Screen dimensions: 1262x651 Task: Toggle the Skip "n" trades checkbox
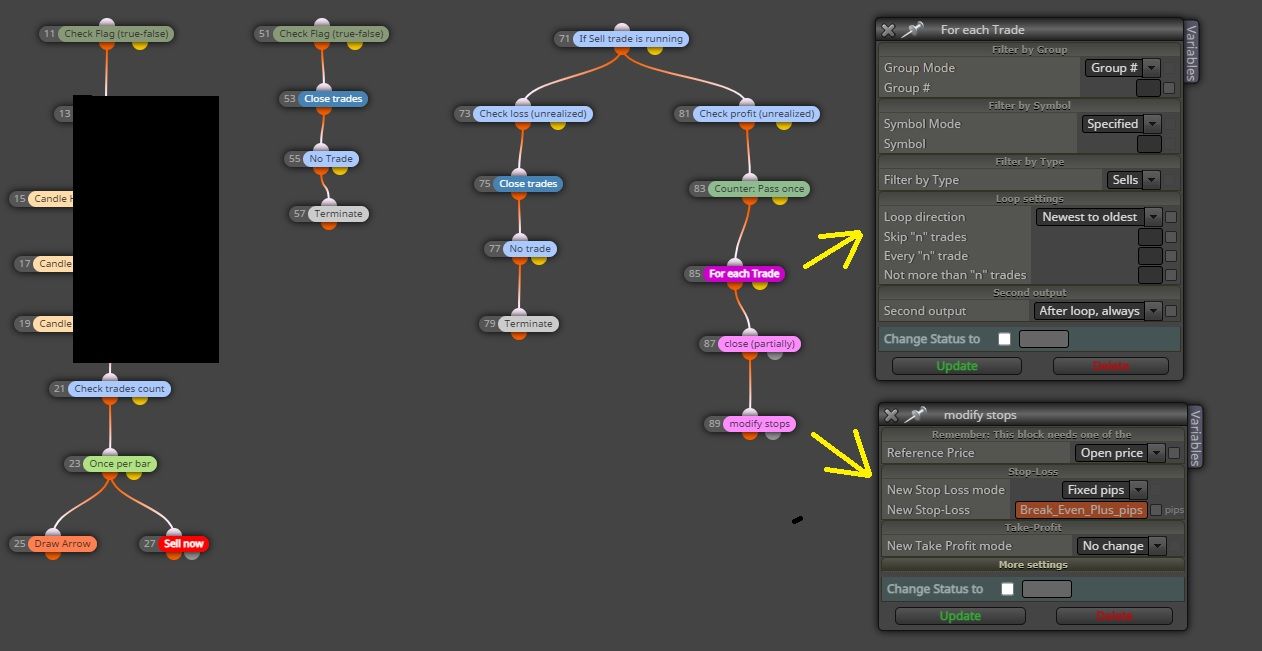click(x=1171, y=237)
